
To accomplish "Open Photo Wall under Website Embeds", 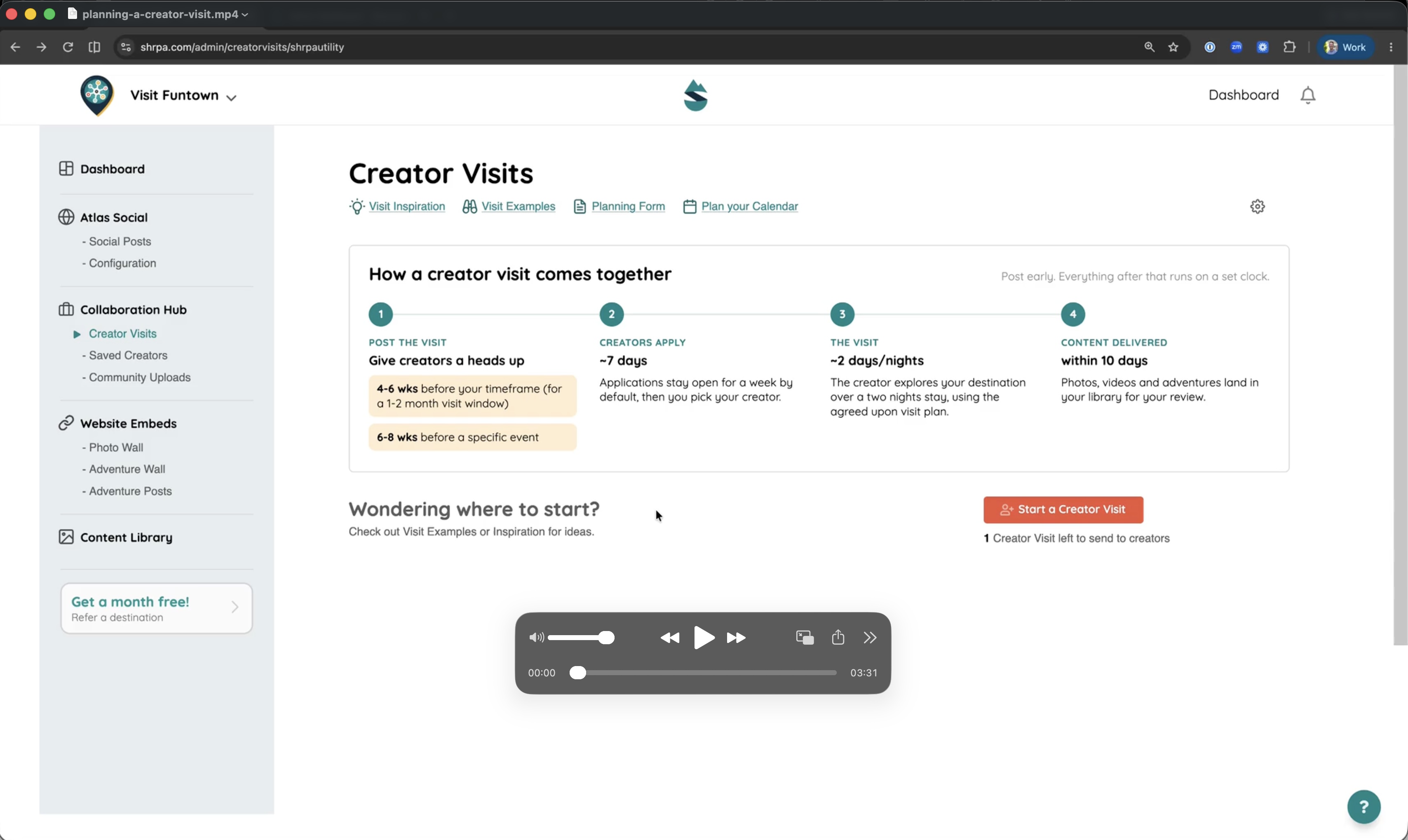I will (x=116, y=448).
